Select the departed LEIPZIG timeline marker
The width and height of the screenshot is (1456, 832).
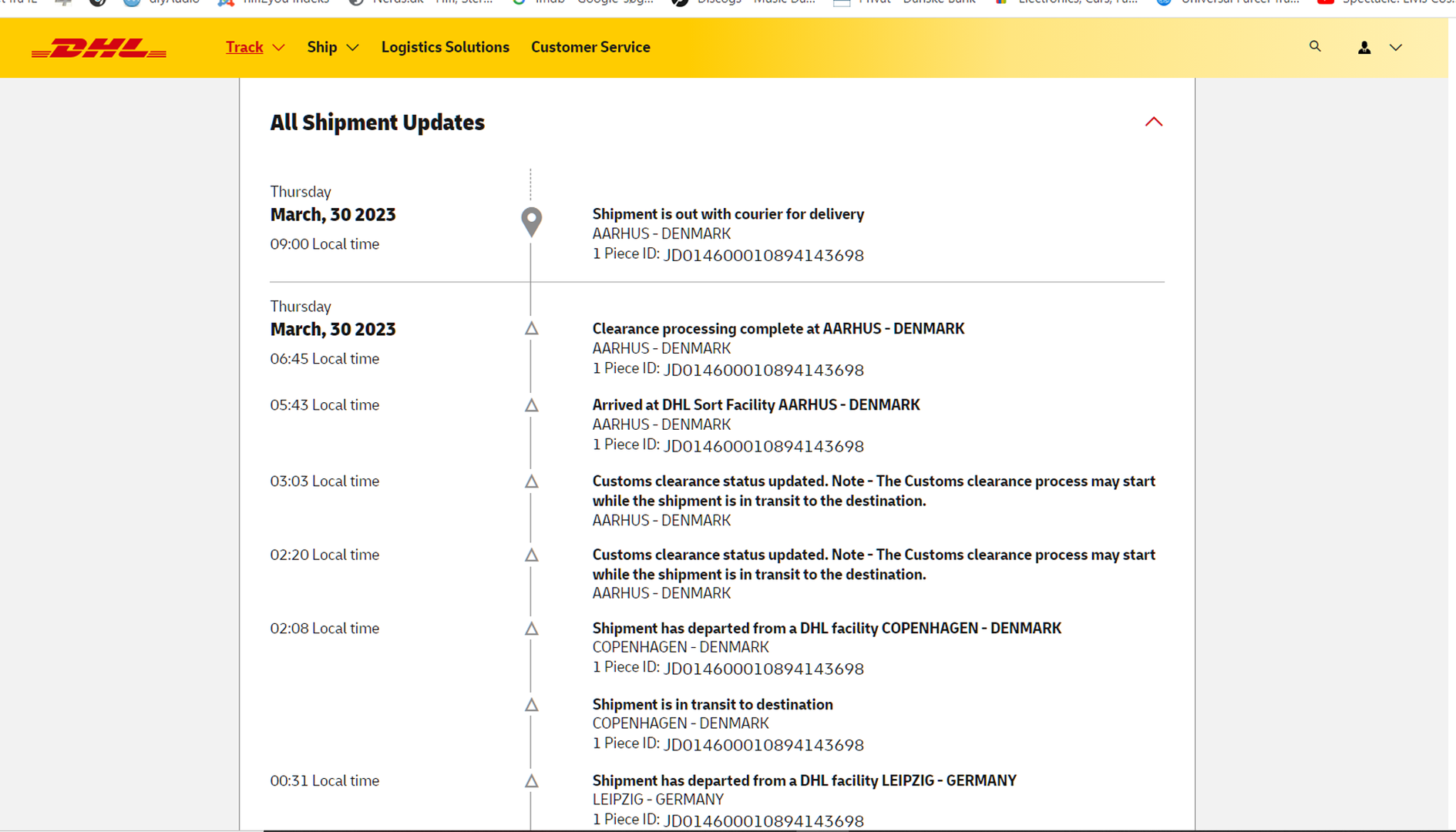click(x=531, y=781)
